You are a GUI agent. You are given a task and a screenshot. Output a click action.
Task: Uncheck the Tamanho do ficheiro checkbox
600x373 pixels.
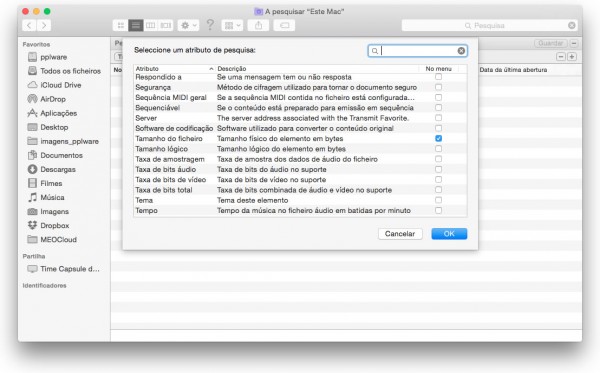click(439, 138)
